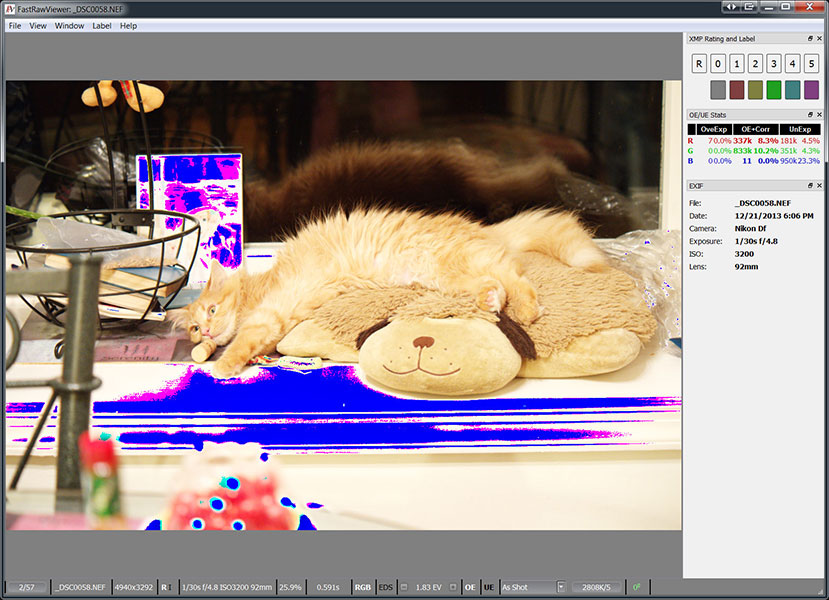Click the 25.9% zoom level indicator
The width and height of the screenshot is (829, 600).
pos(289,587)
